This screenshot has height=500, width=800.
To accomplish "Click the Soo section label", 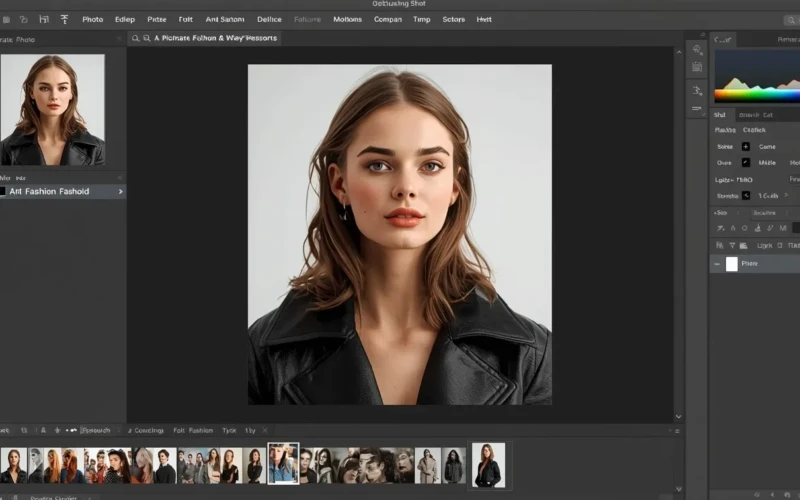I will click(x=720, y=213).
